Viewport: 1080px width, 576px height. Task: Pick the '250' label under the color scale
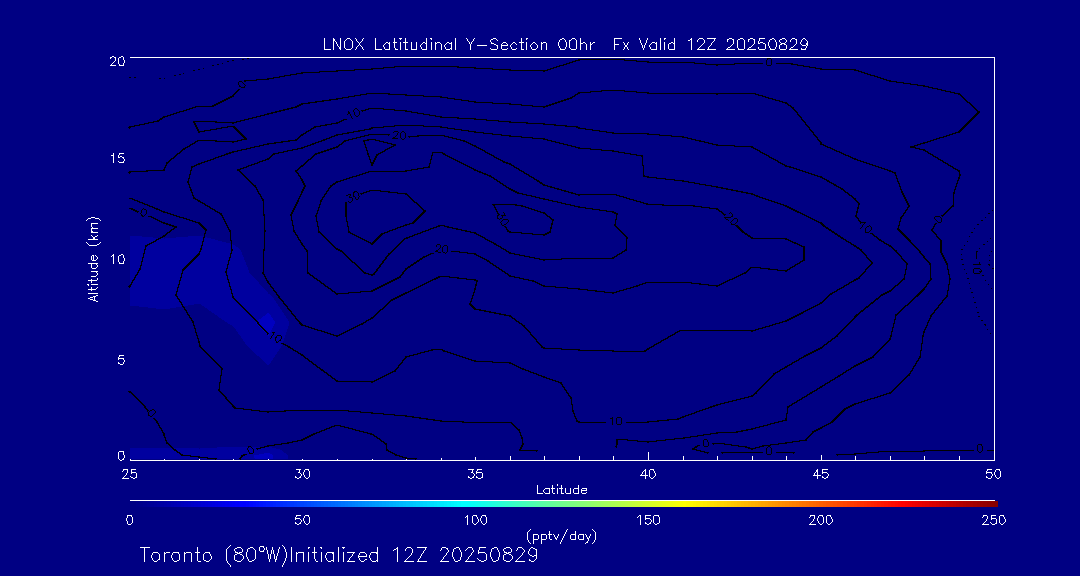(995, 520)
